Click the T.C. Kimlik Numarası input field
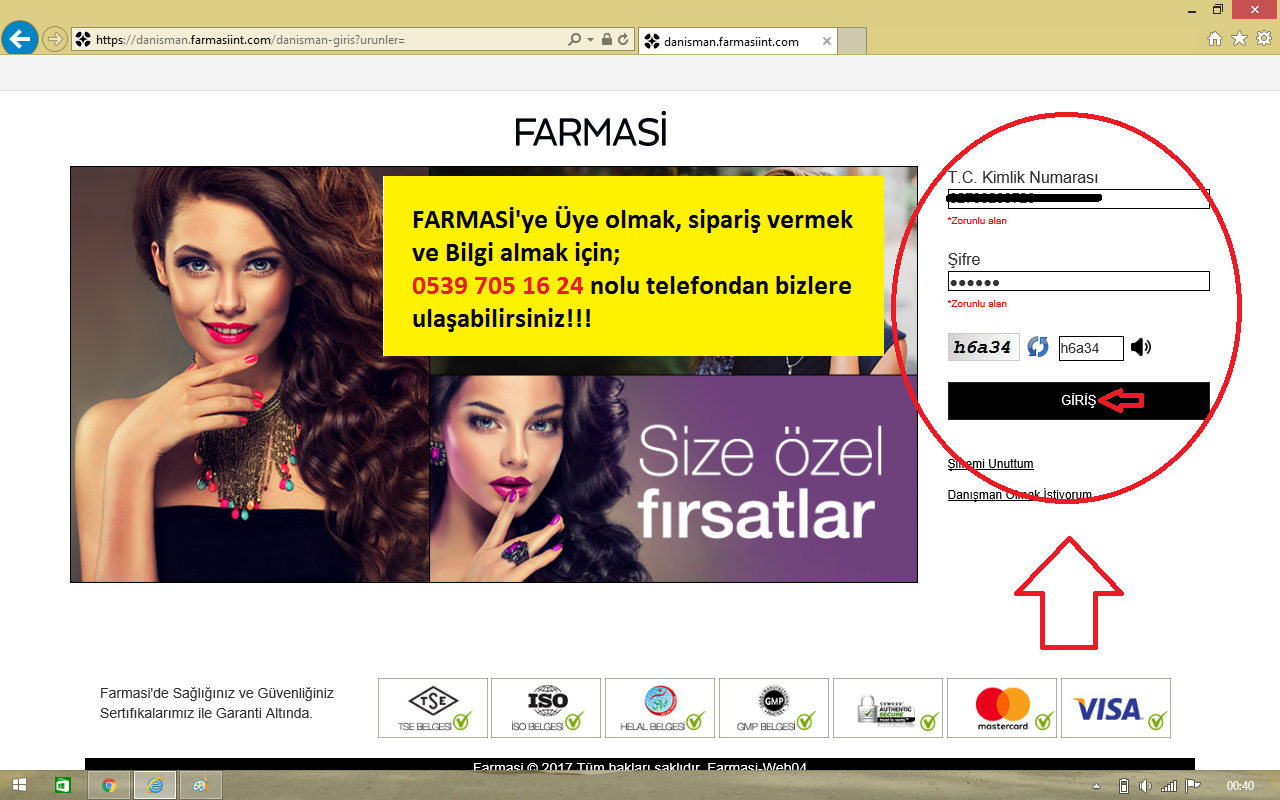The height and width of the screenshot is (800, 1280). point(1079,199)
